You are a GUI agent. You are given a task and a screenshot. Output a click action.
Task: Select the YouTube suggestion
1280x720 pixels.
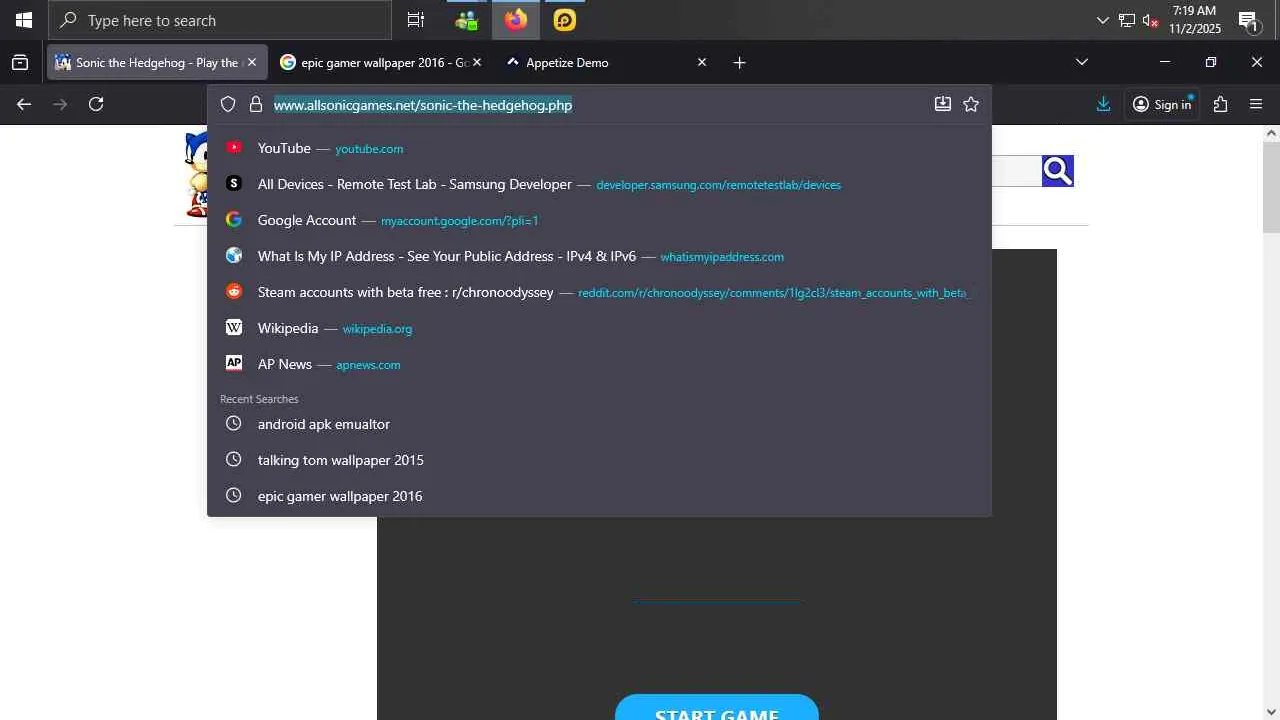tap(599, 148)
